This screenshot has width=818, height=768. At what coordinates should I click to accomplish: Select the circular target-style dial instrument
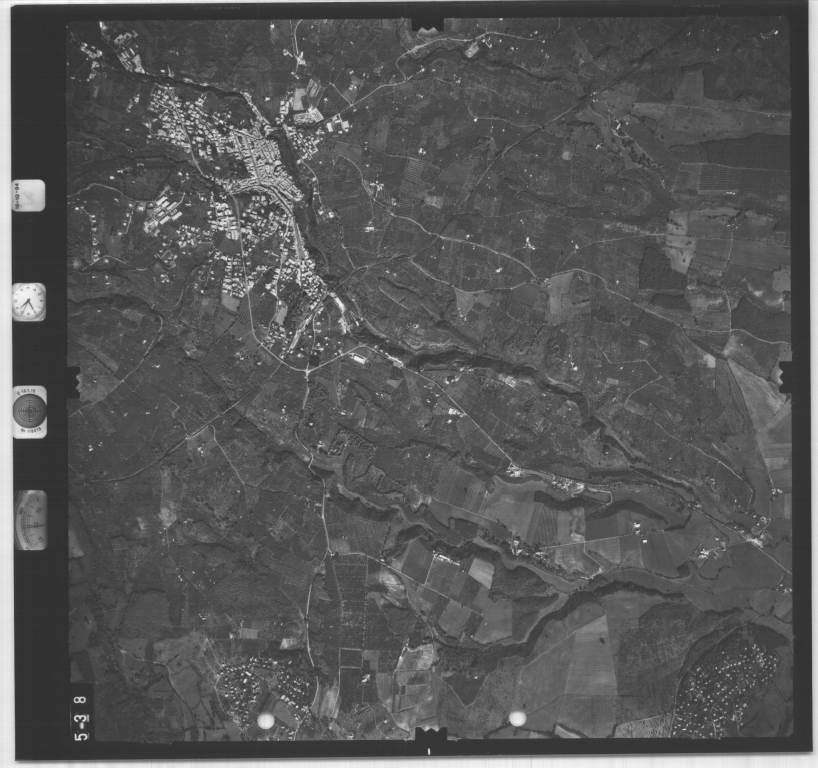click(29, 411)
